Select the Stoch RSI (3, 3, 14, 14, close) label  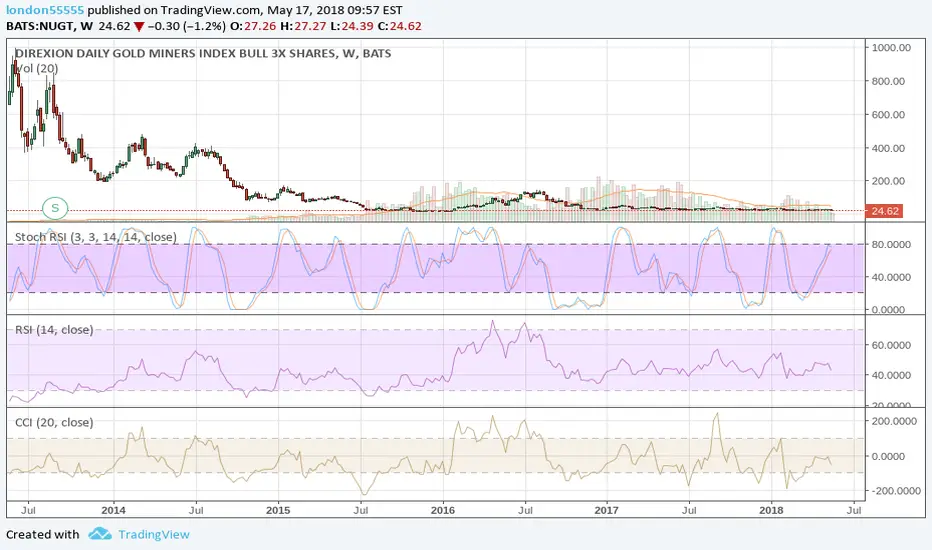point(96,237)
